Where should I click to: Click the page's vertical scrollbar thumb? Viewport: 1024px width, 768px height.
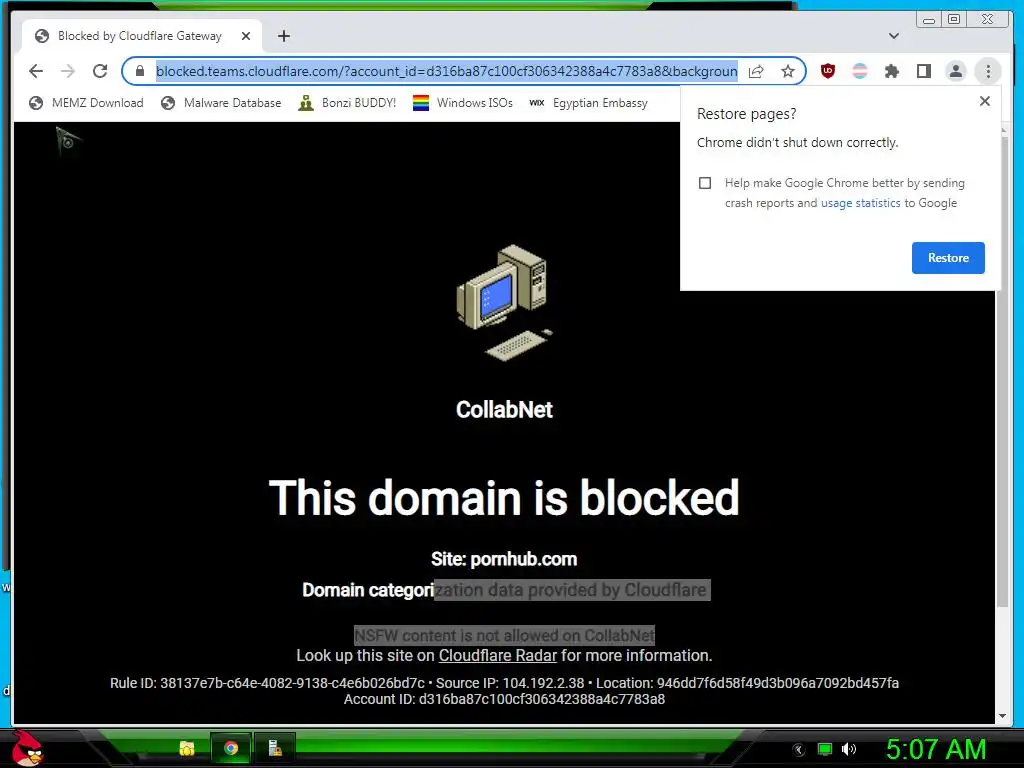[1002, 372]
